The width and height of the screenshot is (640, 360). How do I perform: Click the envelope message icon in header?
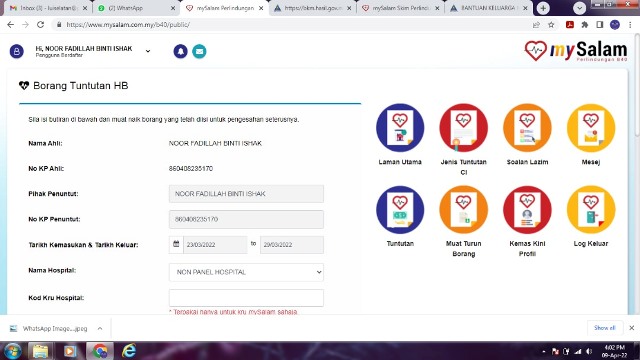pyautogui.click(x=199, y=51)
